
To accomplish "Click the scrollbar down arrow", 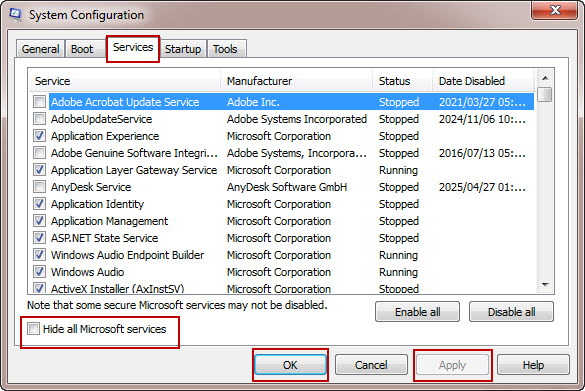I will 545,285.
